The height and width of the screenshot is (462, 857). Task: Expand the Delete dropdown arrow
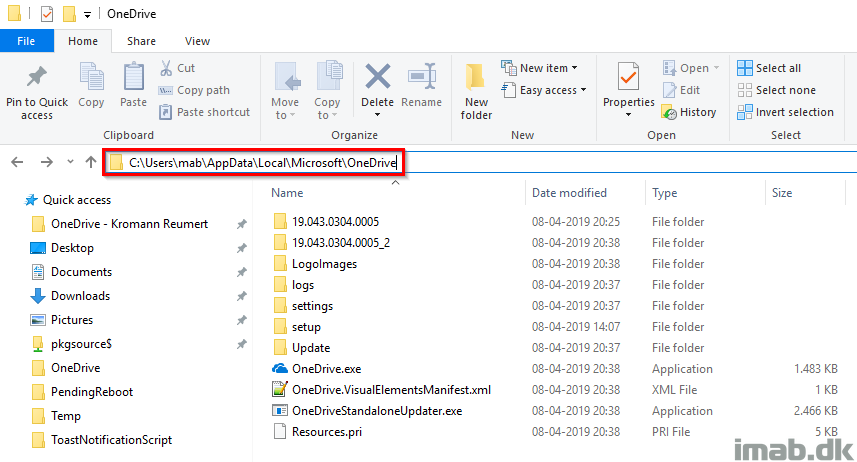(378, 115)
